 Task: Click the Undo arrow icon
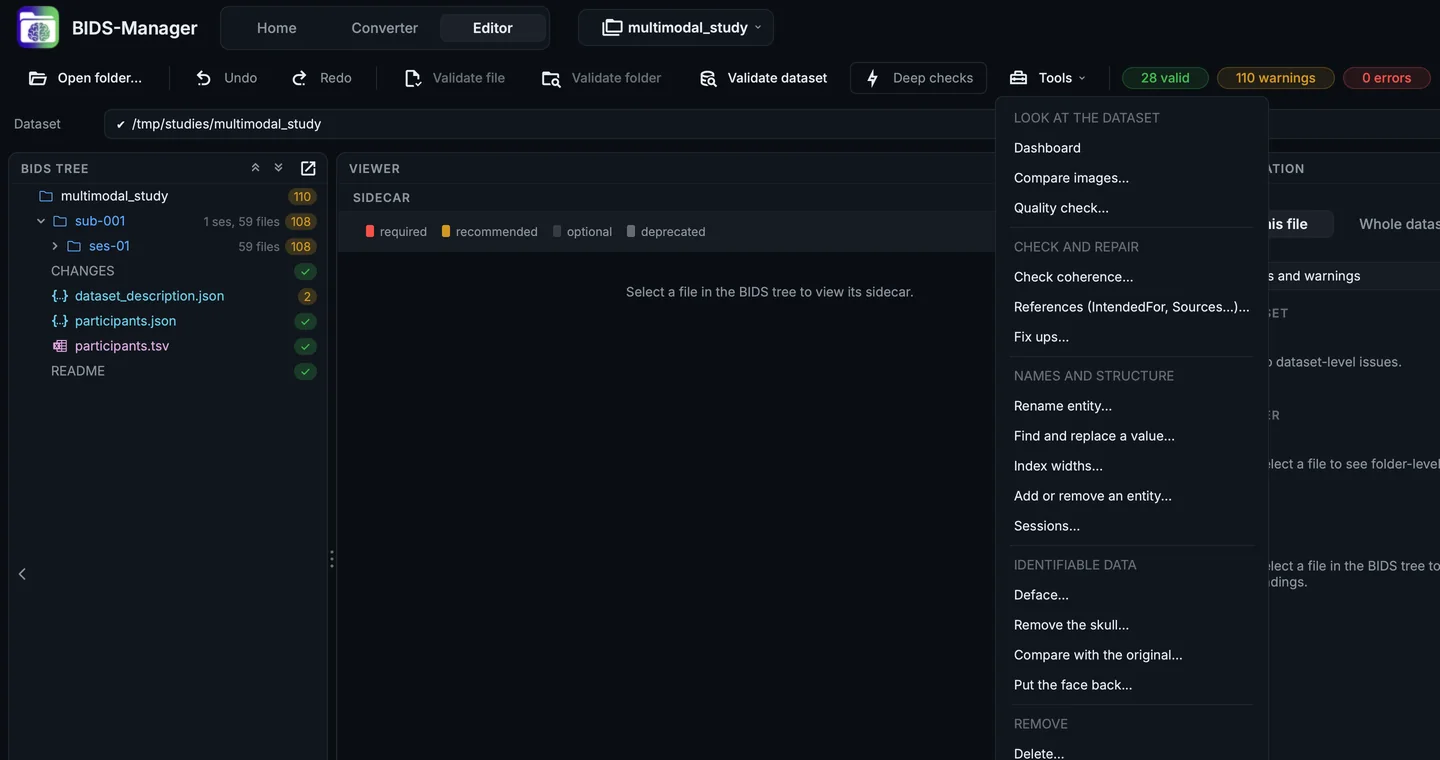pos(204,78)
